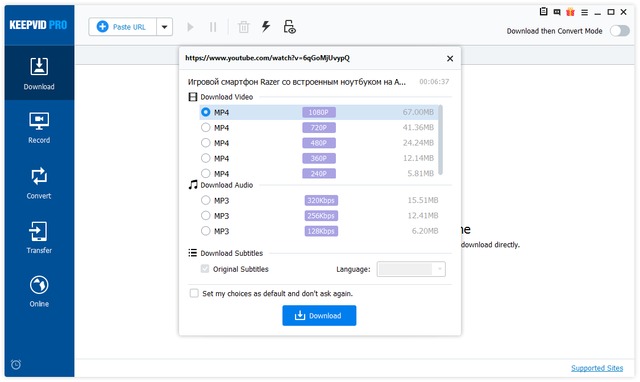Screen dimensions: 640x382
Task: Click the 1080P resolution badge
Action: click(319, 112)
